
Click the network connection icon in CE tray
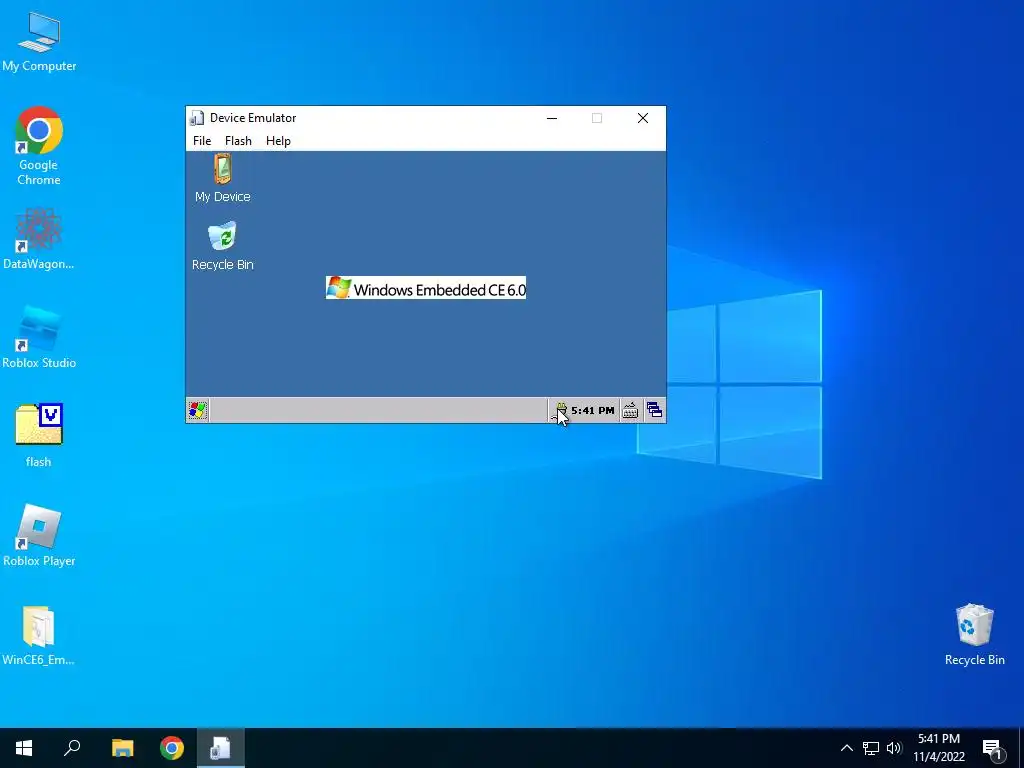pos(560,411)
